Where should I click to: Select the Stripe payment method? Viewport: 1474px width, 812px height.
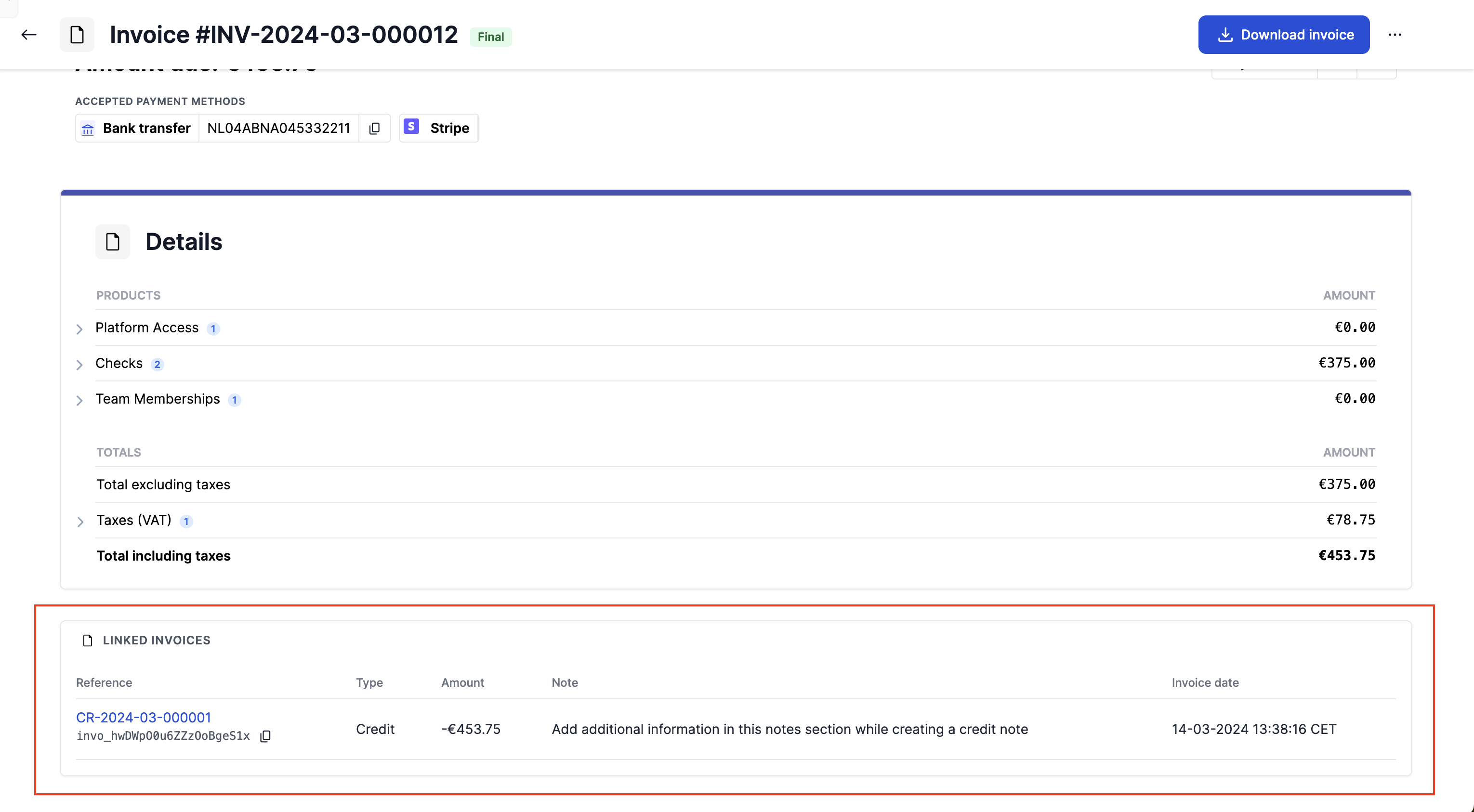tap(449, 128)
